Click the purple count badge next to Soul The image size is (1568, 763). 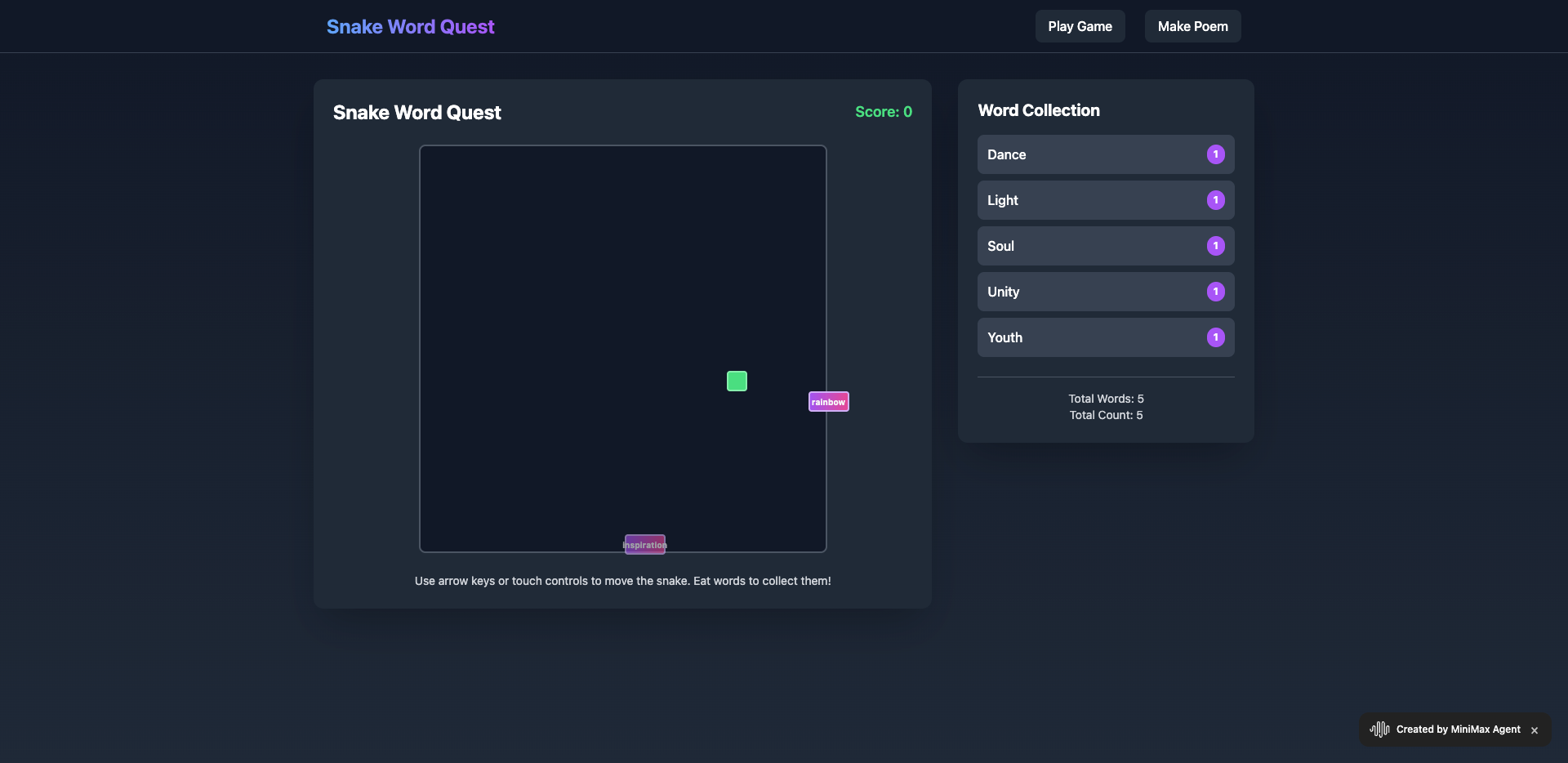pyautogui.click(x=1215, y=246)
